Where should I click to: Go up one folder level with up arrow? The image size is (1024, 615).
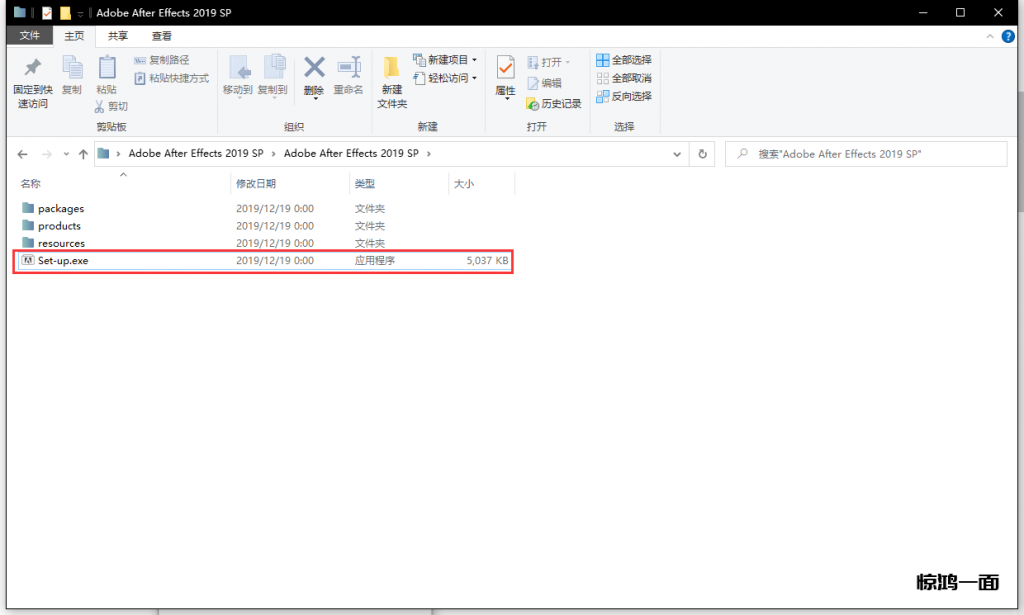pyautogui.click(x=83, y=154)
